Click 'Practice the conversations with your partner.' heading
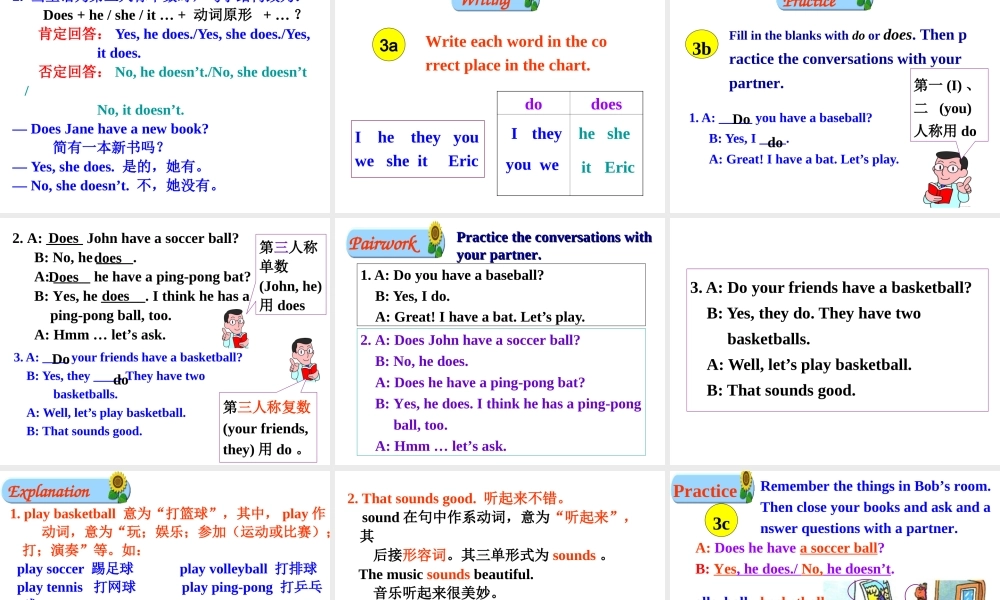This screenshot has width=1000, height=600. coord(554,245)
